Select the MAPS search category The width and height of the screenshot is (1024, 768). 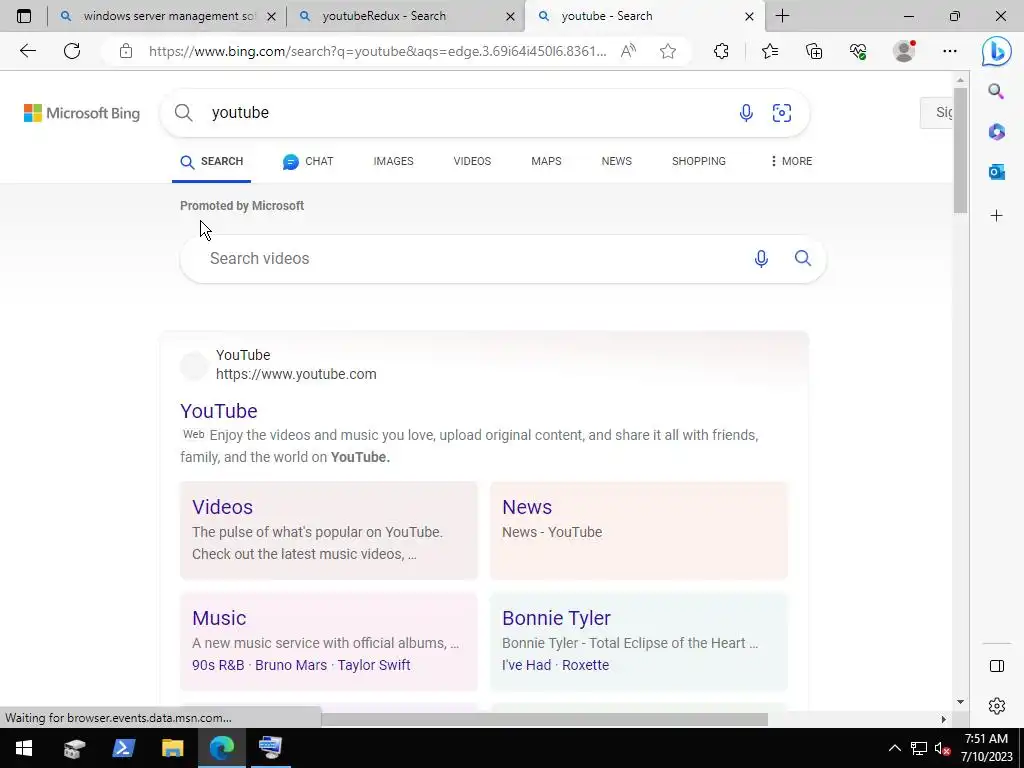[546, 161]
